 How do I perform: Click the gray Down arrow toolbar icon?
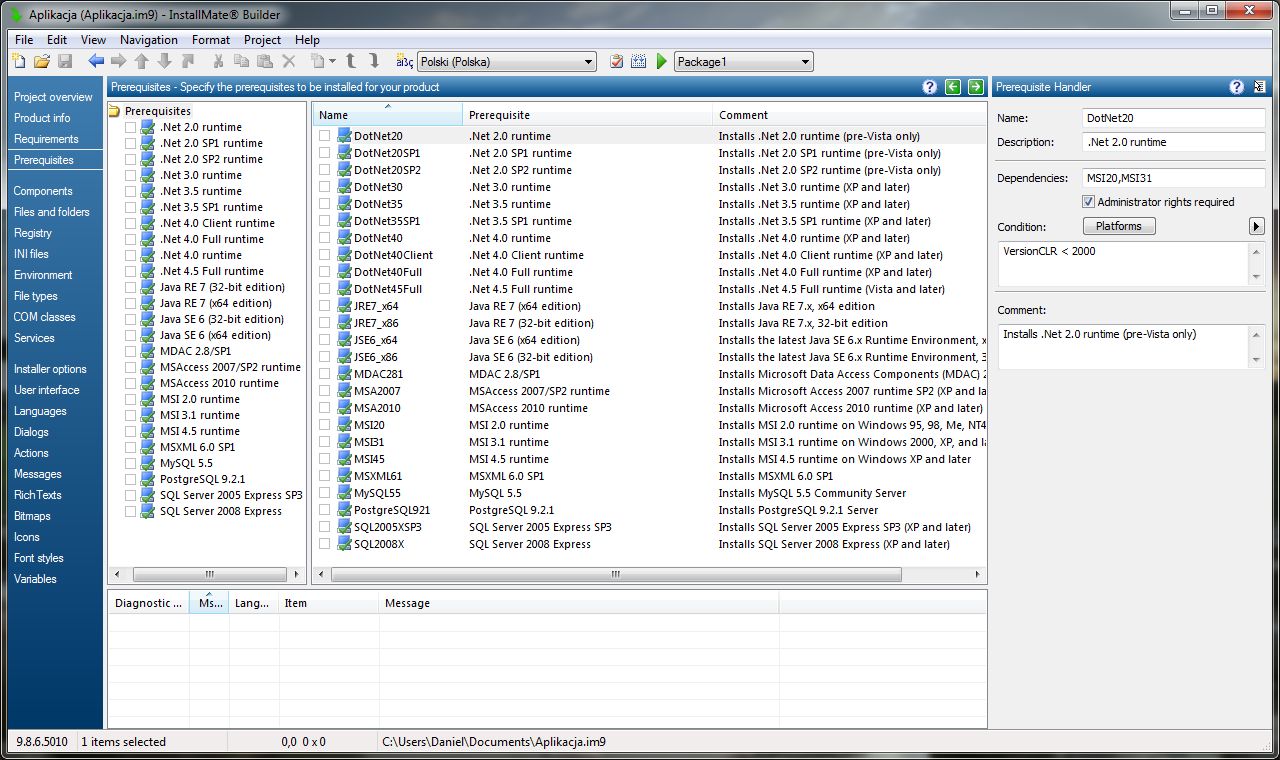164,62
